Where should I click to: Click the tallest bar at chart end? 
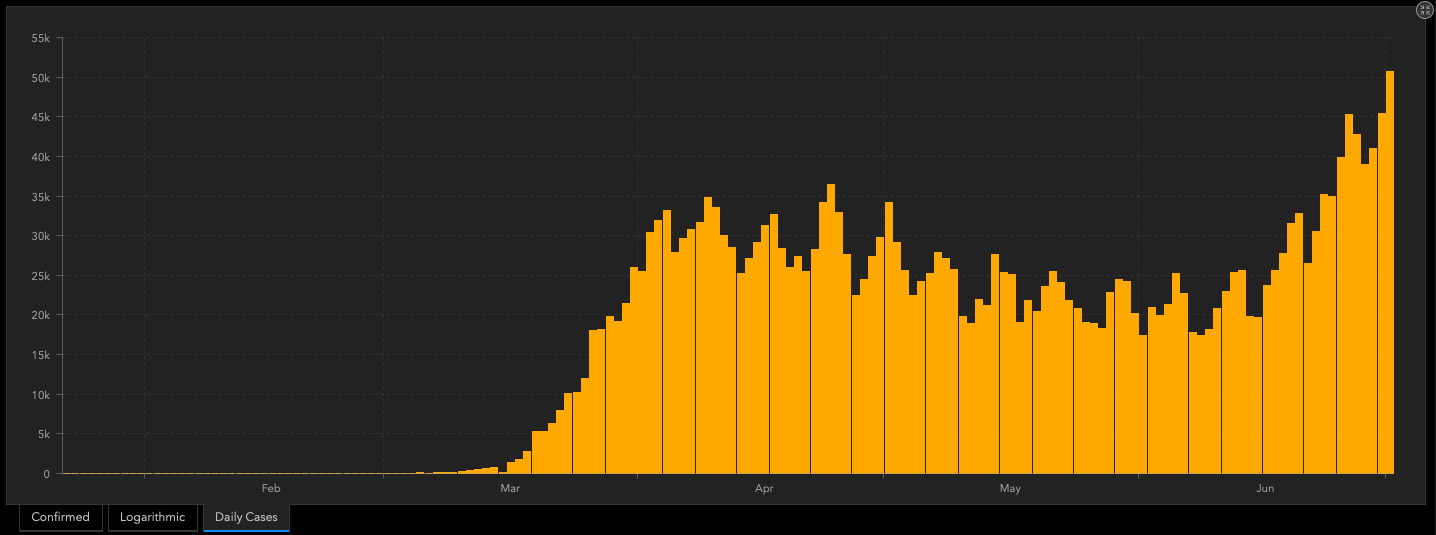1390,272
